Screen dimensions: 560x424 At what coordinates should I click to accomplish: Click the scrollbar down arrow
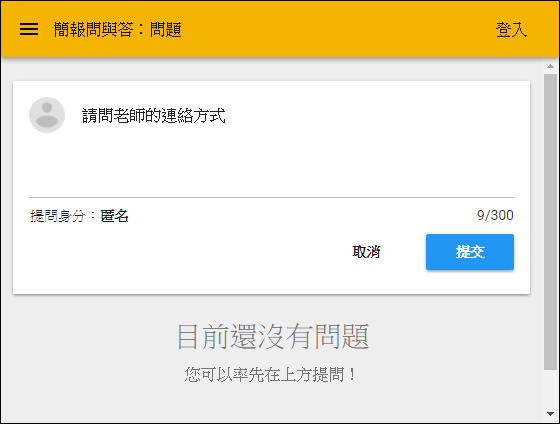[x=550, y=414]
